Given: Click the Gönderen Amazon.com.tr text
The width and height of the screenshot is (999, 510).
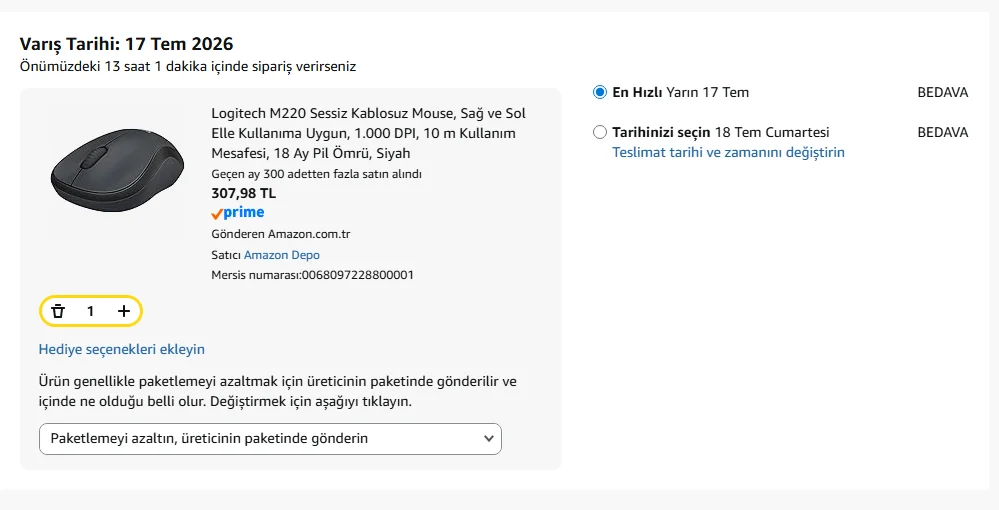Looking at the screenshot, I should coord(281,234).
